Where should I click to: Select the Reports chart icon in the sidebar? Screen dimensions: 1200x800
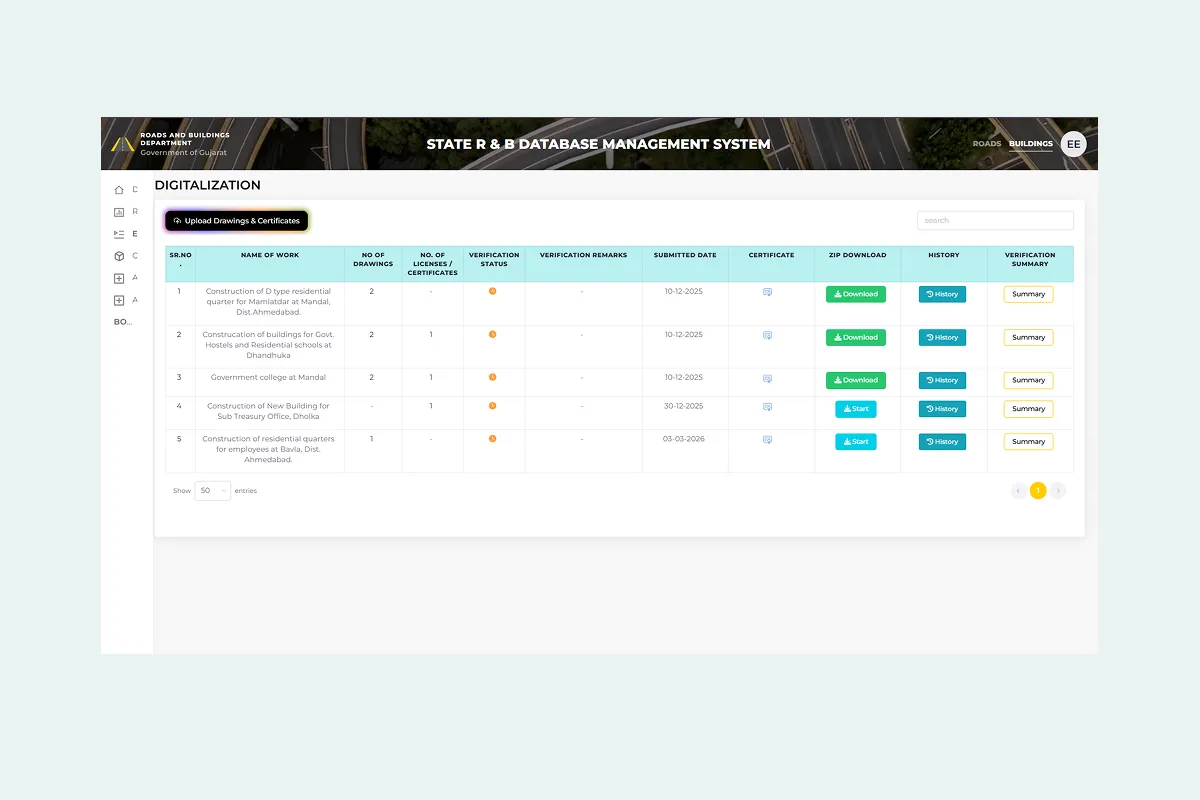click(120, 212)
